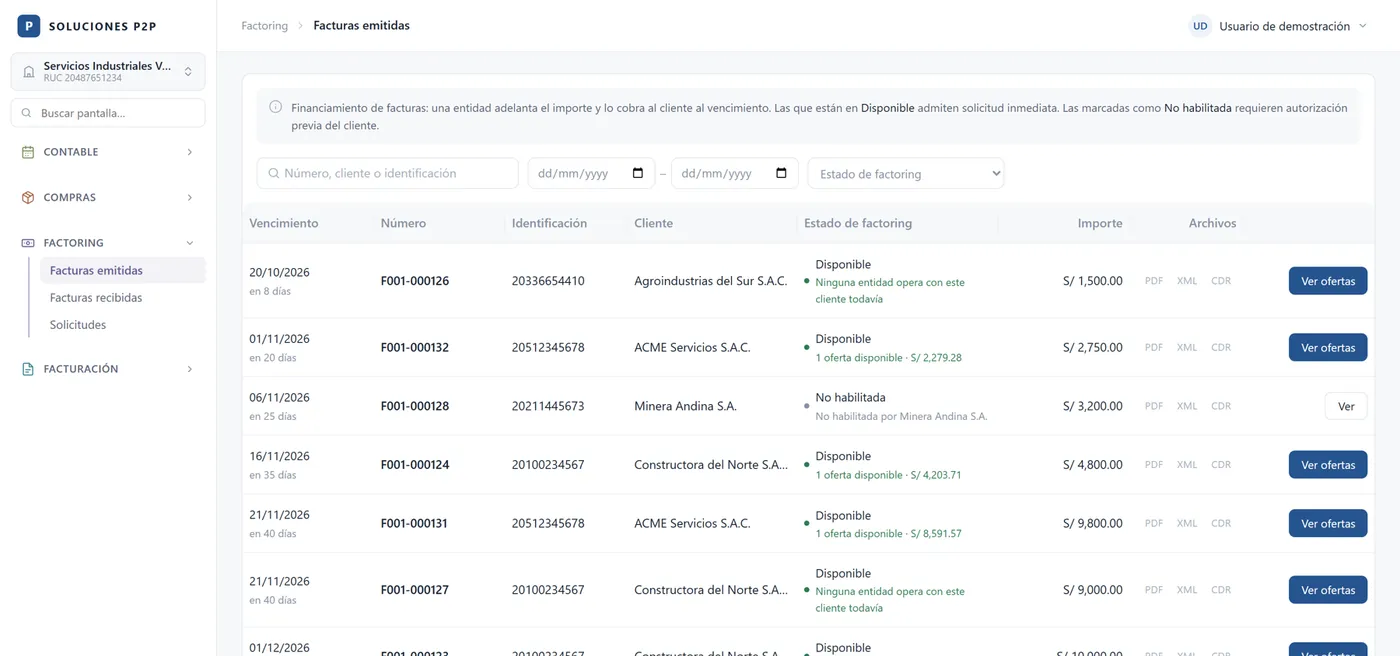The image size is (1400, 656).
Task: Click amount S/ 4,800.00
Action: (1093, 465)
